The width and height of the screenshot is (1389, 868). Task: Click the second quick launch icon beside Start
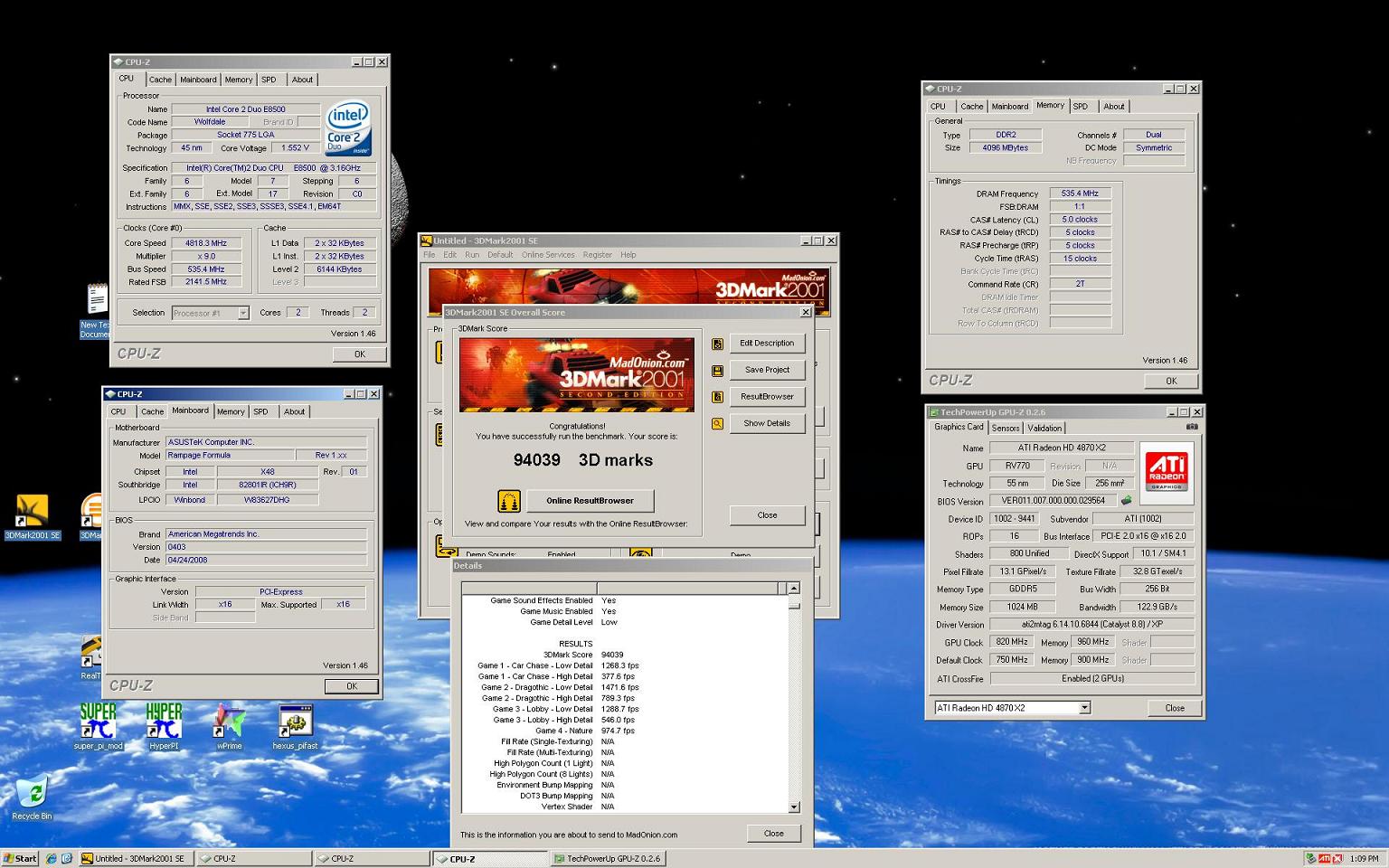(66, 859)
